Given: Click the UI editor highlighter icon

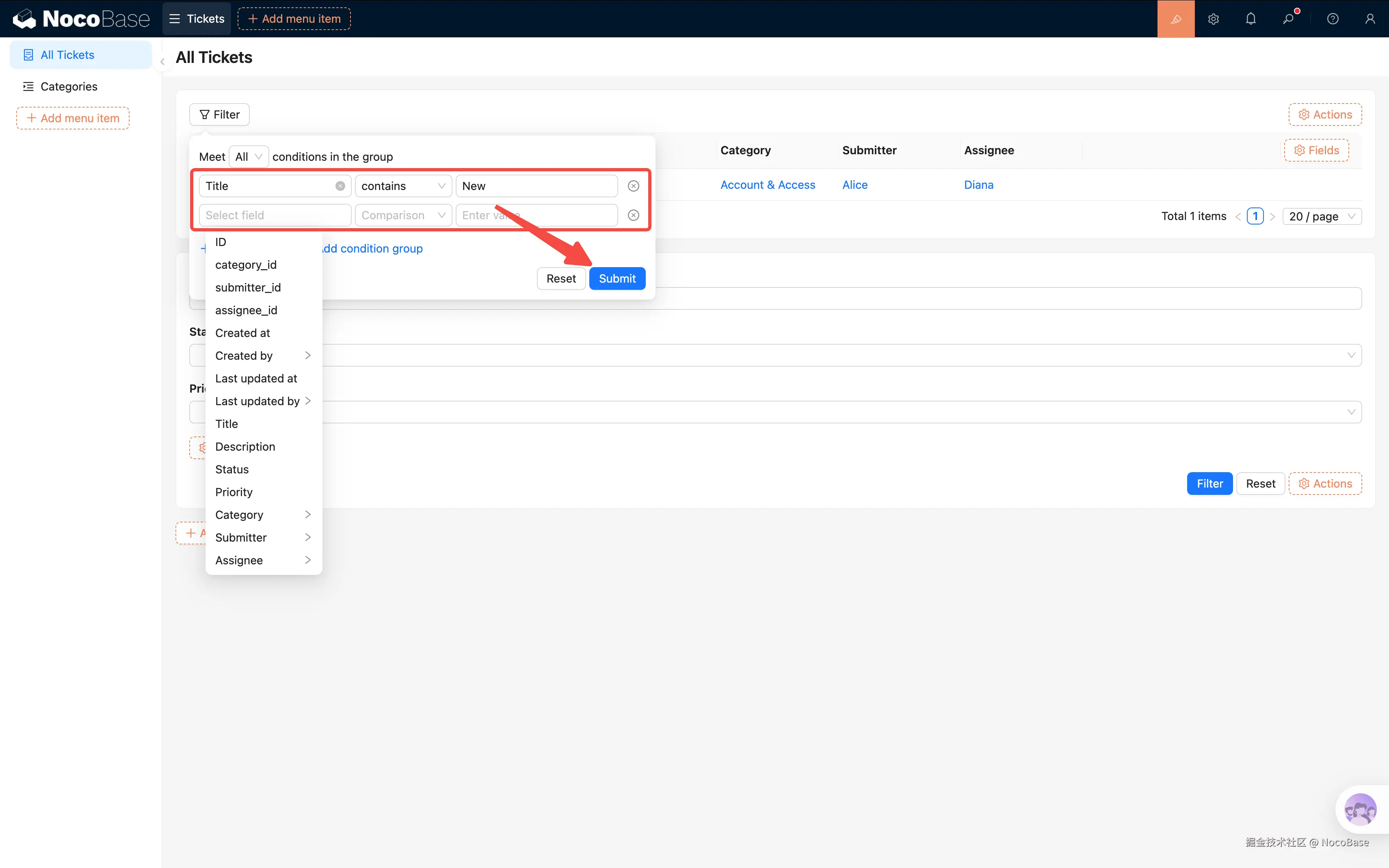Looking at the screenshot, I should click(1175, 19).
